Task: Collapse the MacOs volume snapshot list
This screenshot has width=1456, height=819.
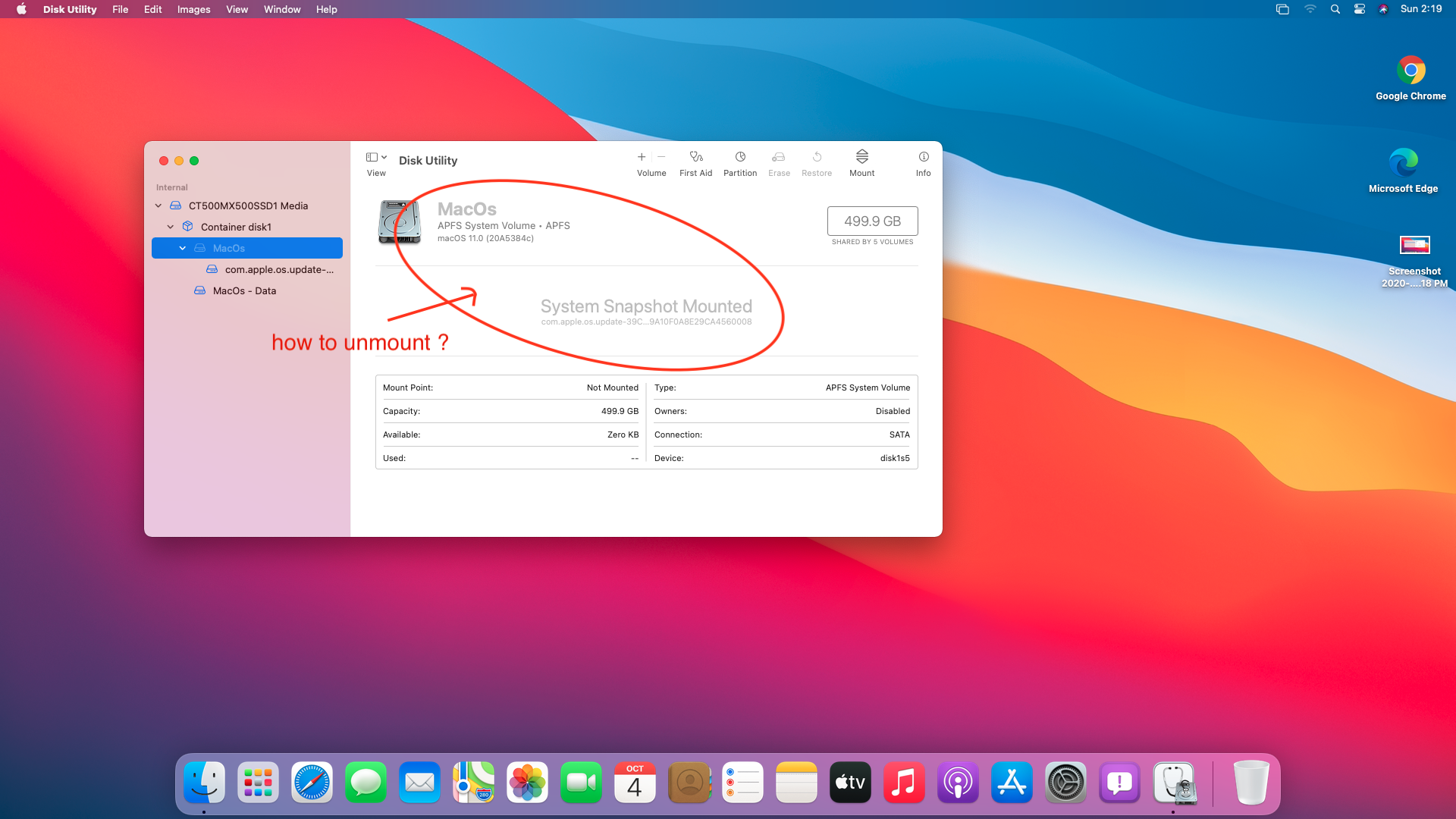Action: 183,248
